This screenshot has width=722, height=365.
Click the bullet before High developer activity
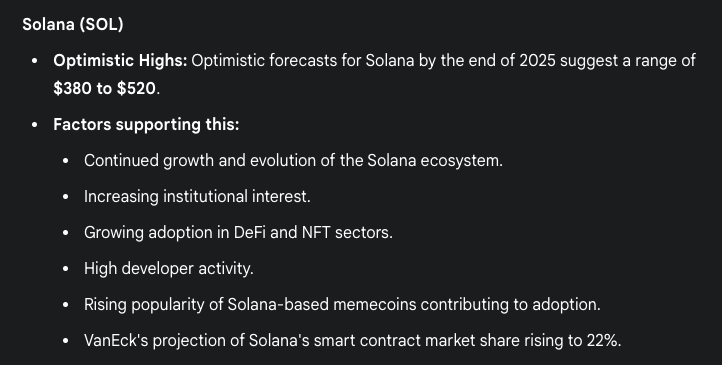[x=65, y=268]
